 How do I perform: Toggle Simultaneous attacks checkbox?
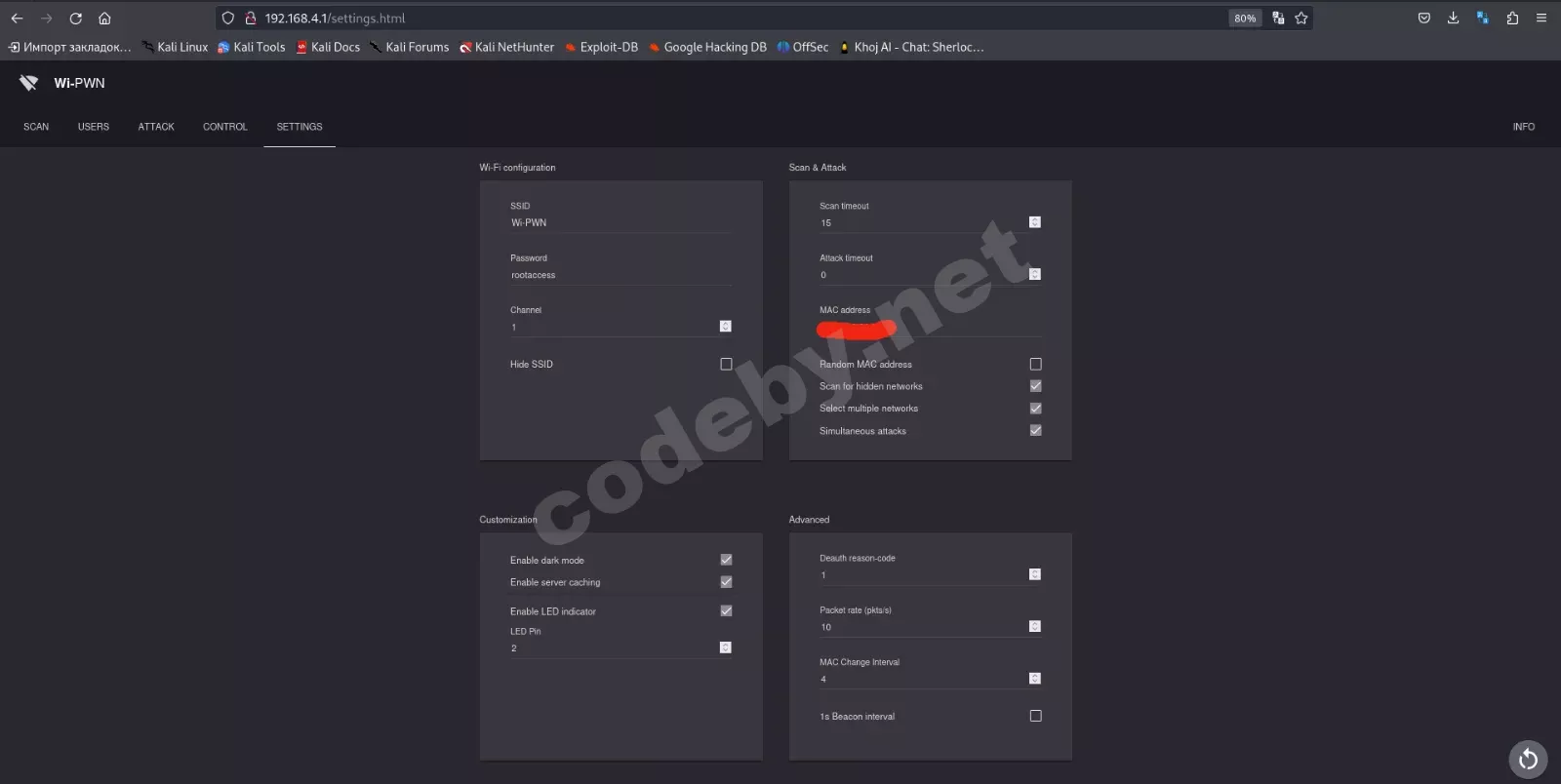pyautogui.click(x=1036, y=430)
